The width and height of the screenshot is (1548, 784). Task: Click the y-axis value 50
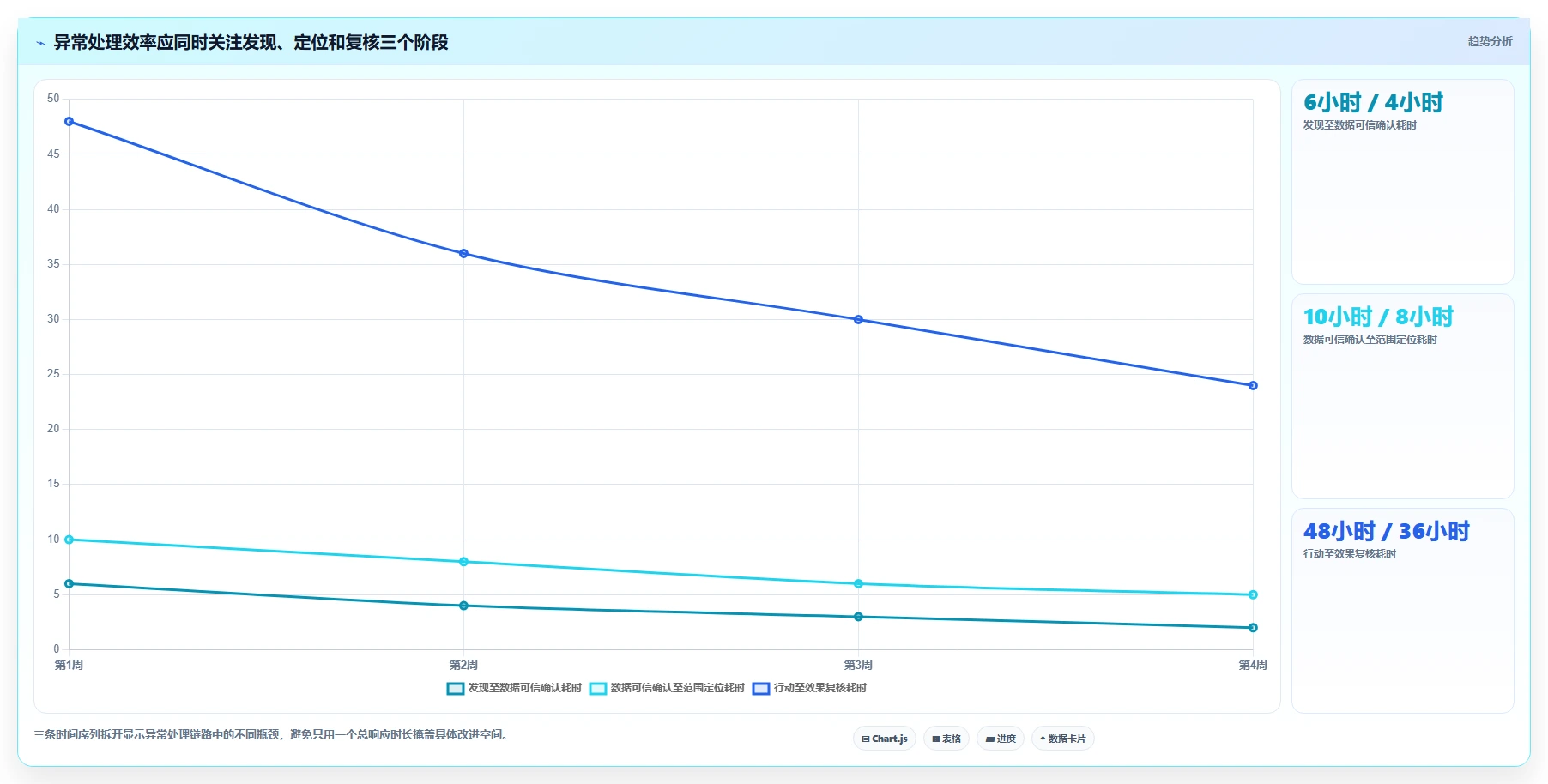coord(53,99)
